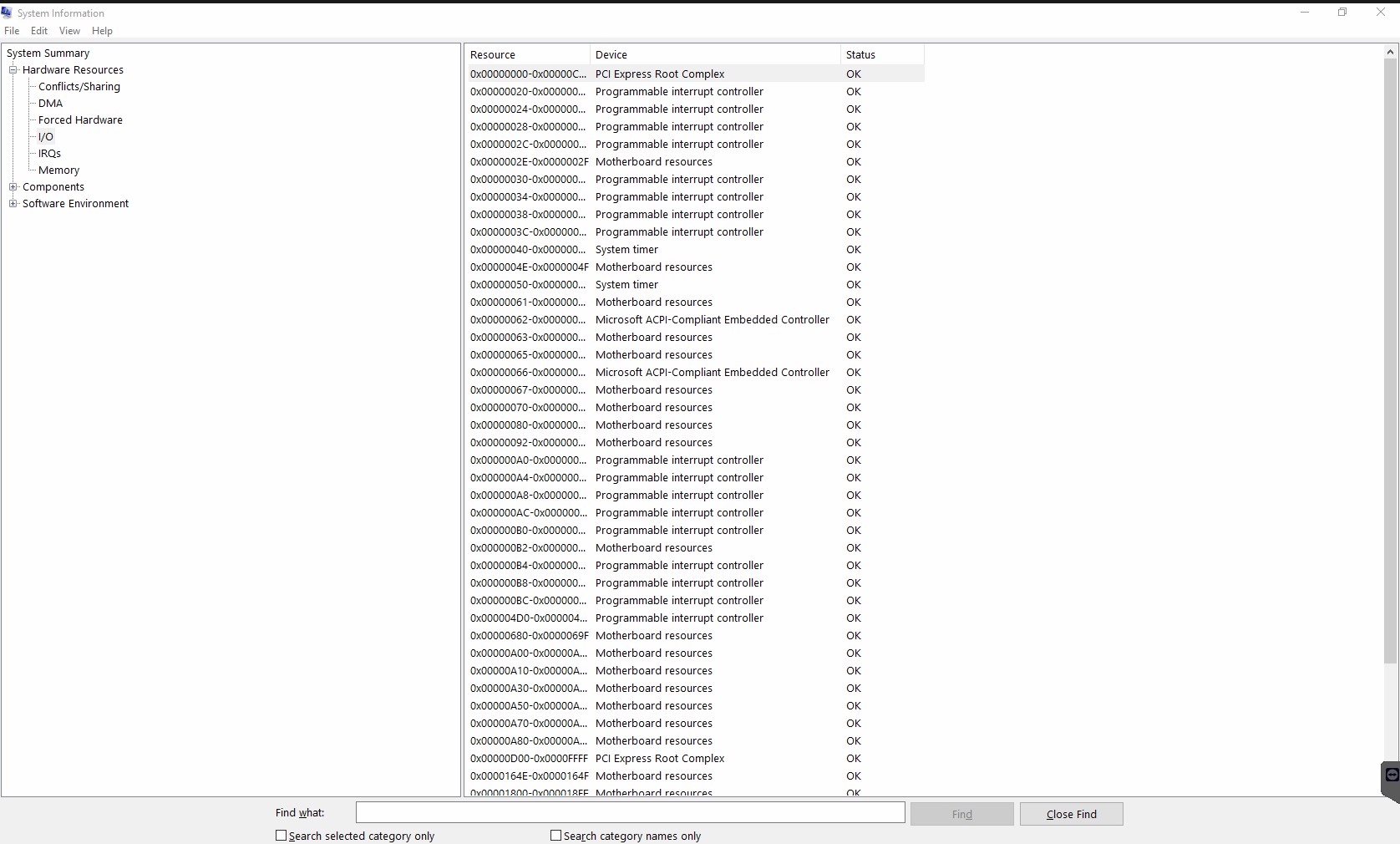Click the vertical scrollbar up arrow
Viewport: 1400px width, 844px height.
click(1391, 52)
